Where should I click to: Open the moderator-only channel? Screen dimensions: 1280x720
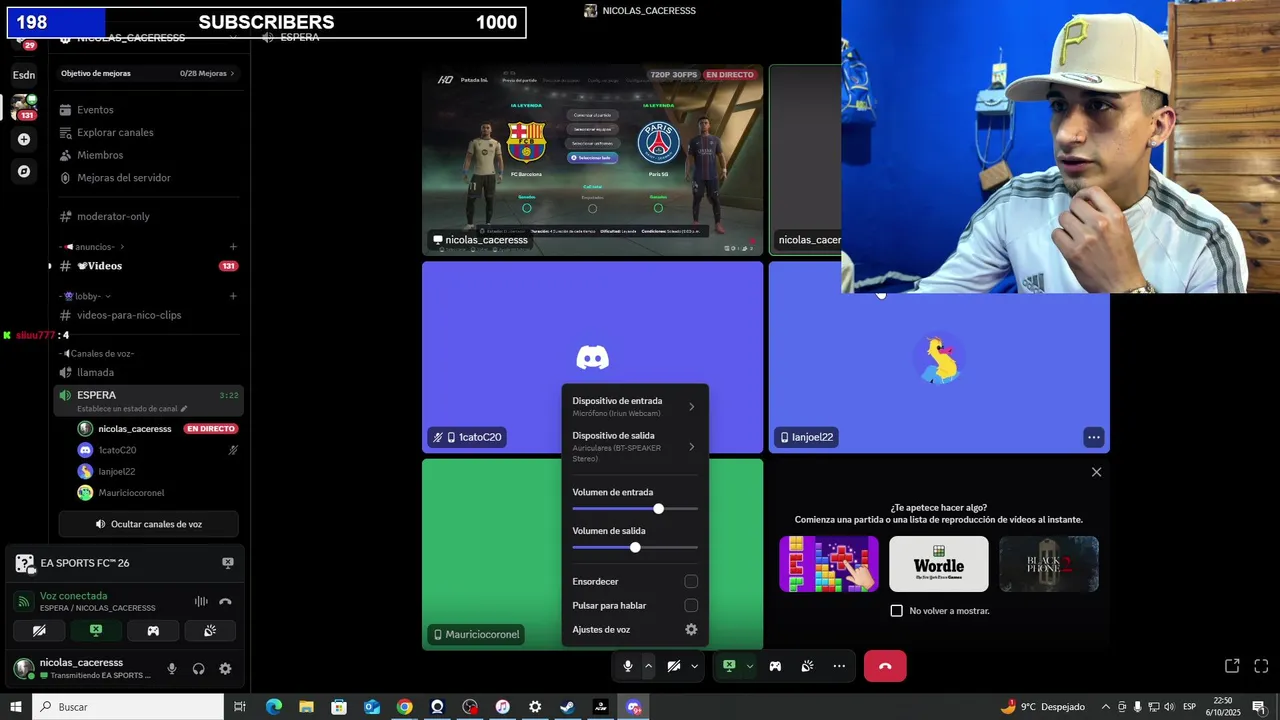(x=148, y=216)
